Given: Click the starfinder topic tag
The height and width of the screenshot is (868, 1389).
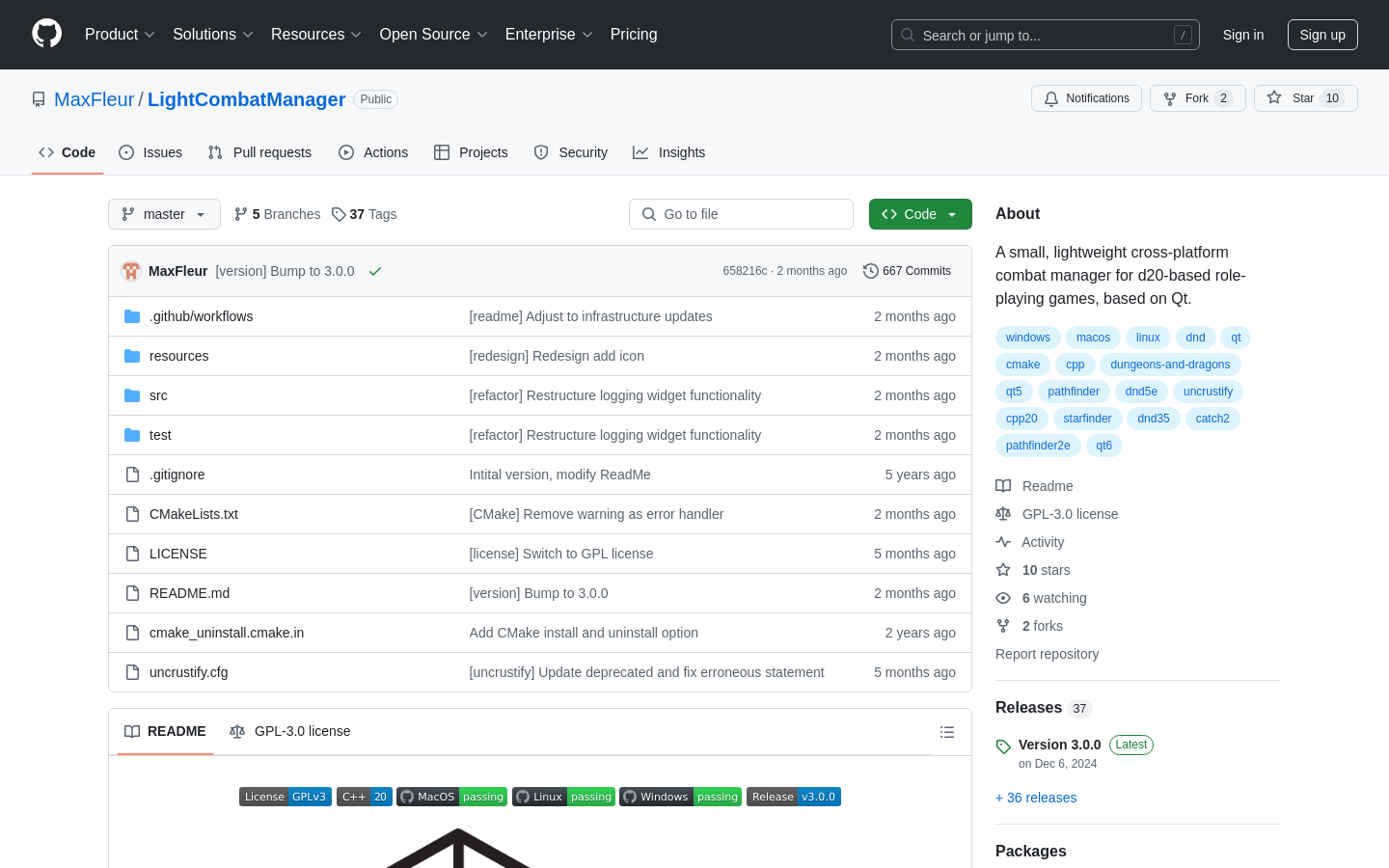Looking at the screenshot, I should click(1087, 419).
